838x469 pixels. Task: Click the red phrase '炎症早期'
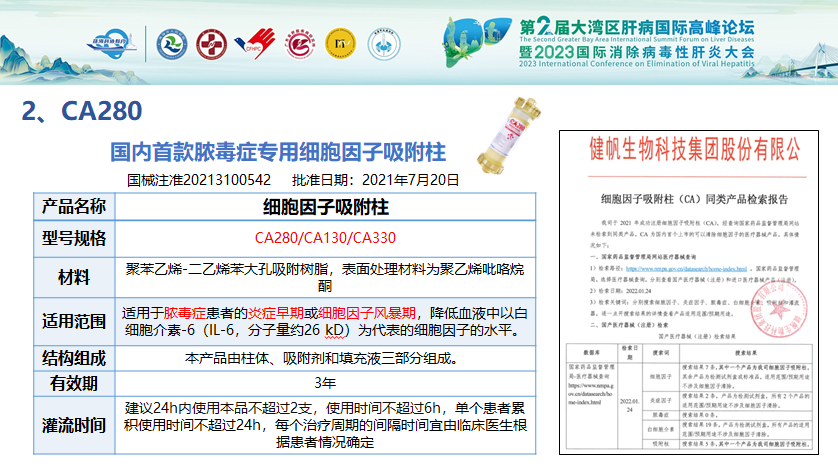276,313
